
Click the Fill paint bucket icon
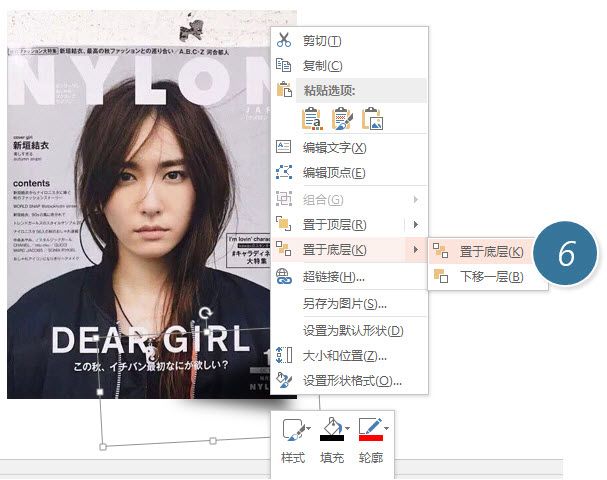point(332,429)
